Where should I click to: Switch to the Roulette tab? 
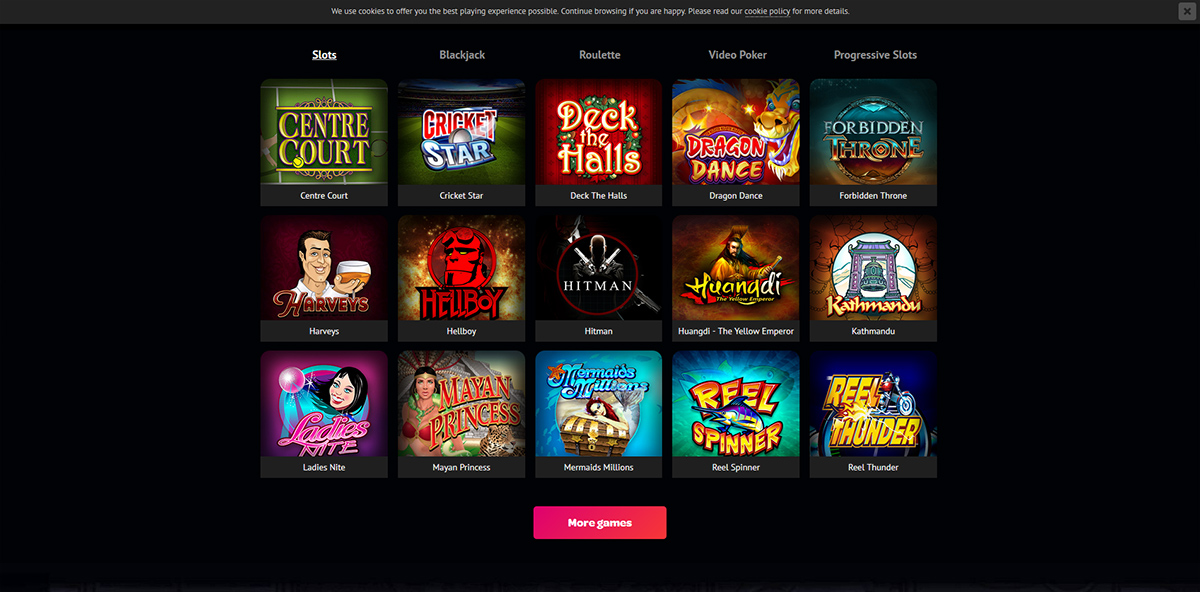(x=600, y=55)
